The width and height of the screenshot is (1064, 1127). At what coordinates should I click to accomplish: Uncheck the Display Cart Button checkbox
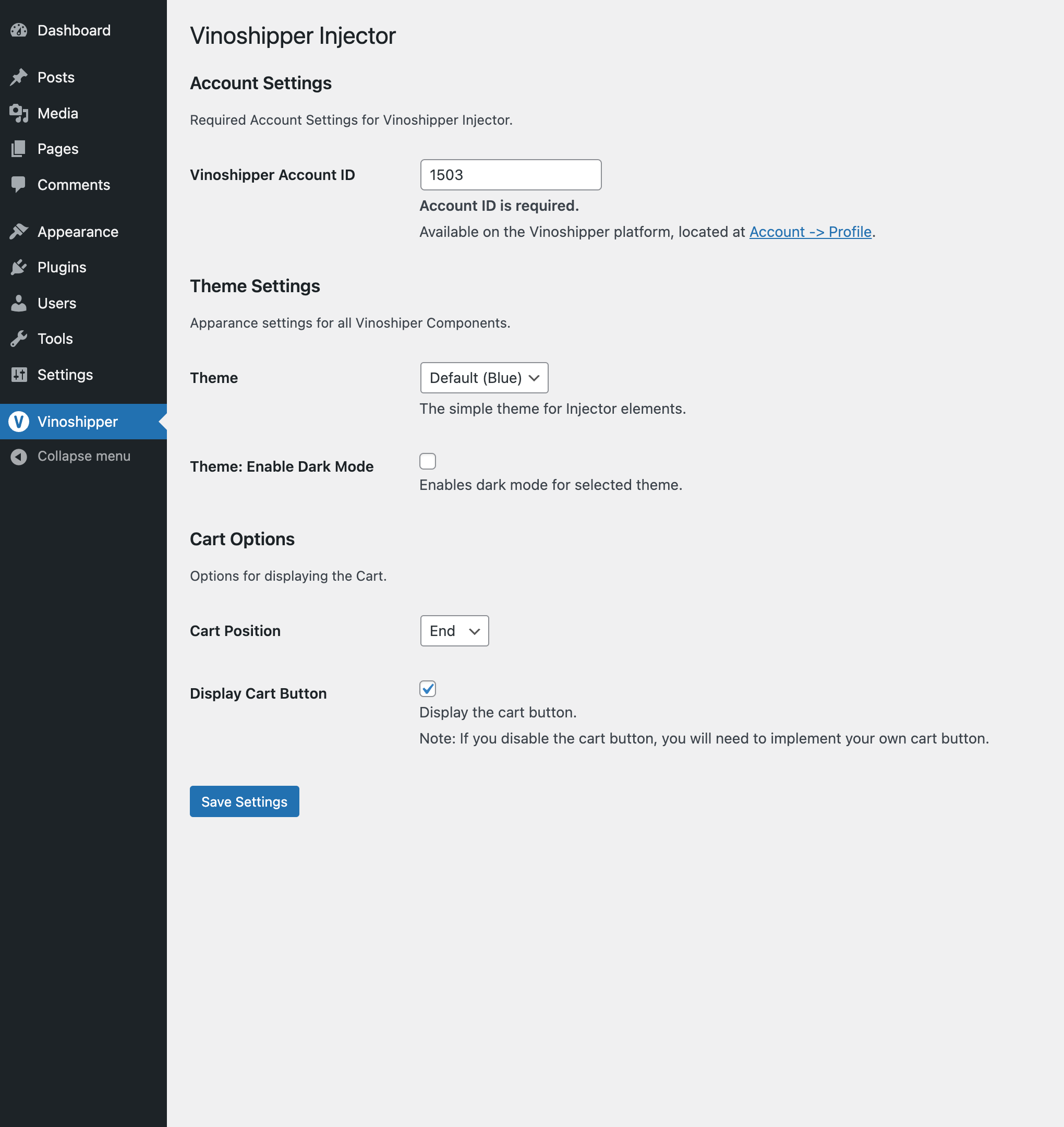point(428,689)
